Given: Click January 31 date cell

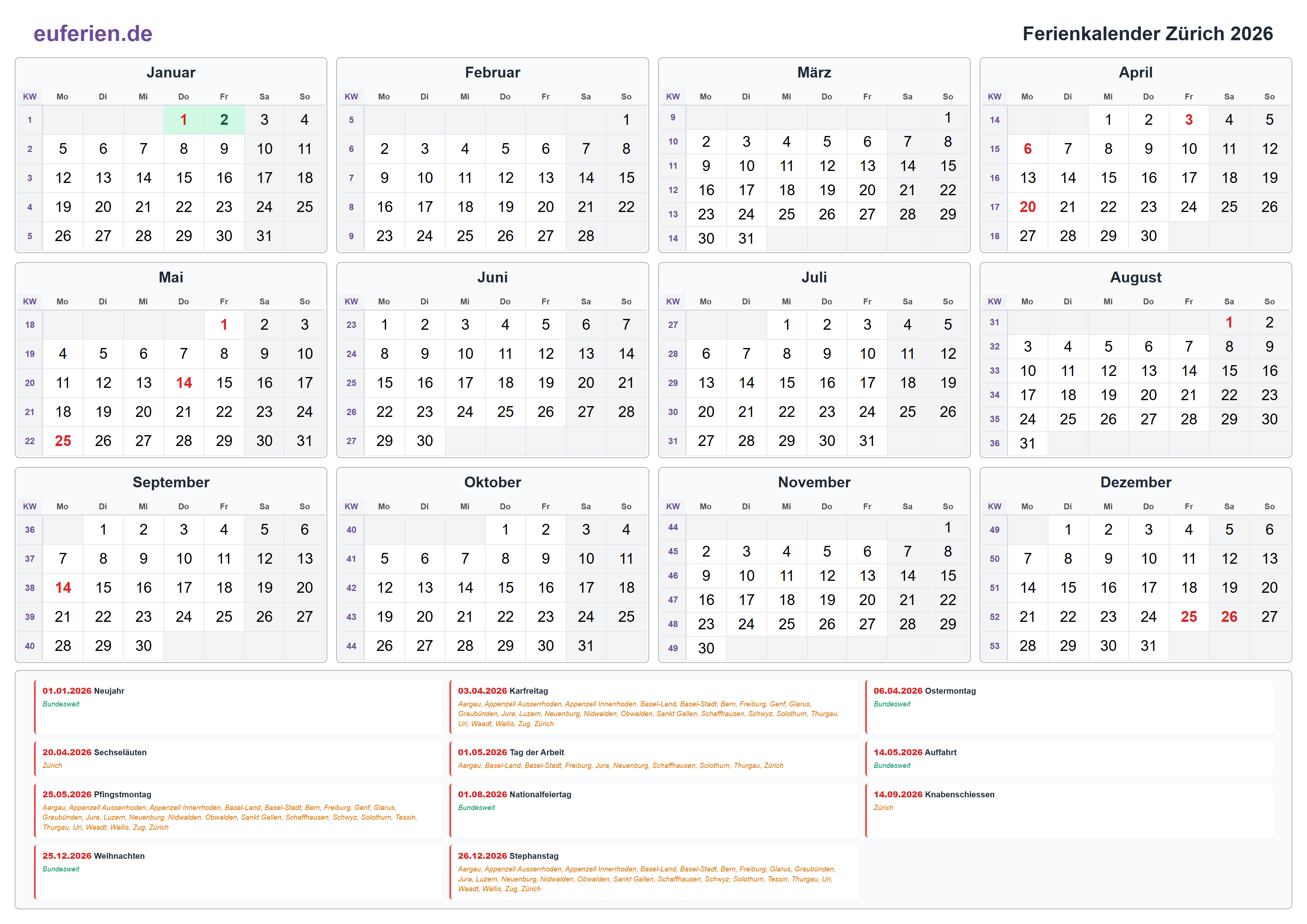Looking at the screenshot, I should pos(264,236).
